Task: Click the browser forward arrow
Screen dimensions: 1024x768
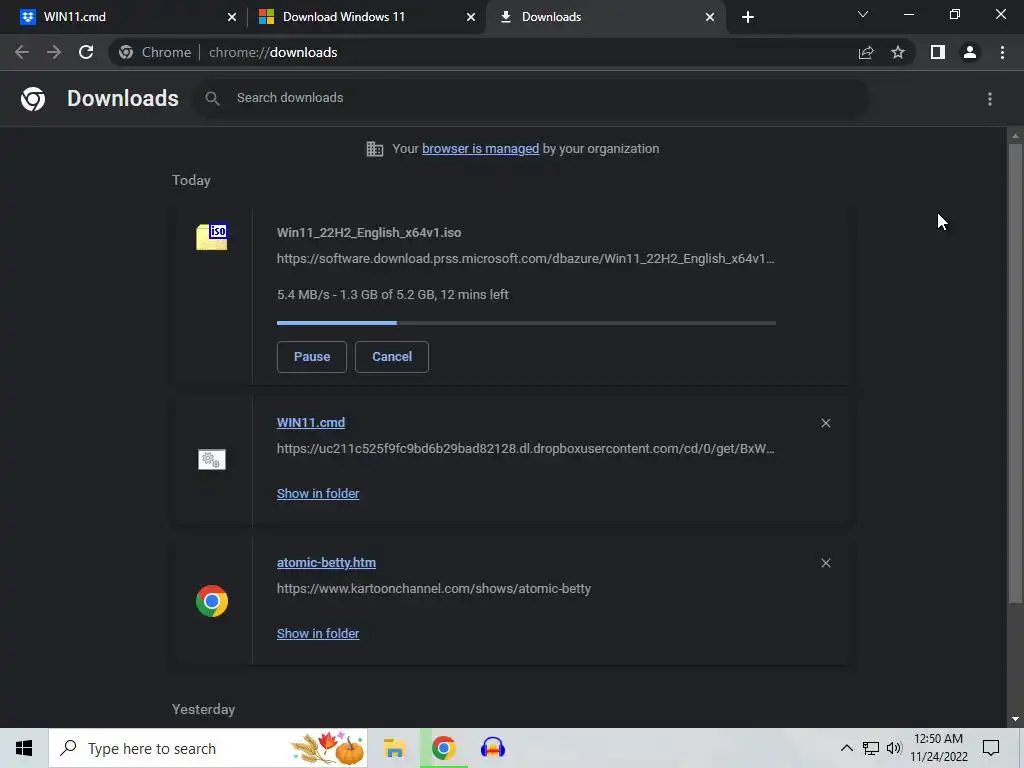Action: (x=54, y=52)
